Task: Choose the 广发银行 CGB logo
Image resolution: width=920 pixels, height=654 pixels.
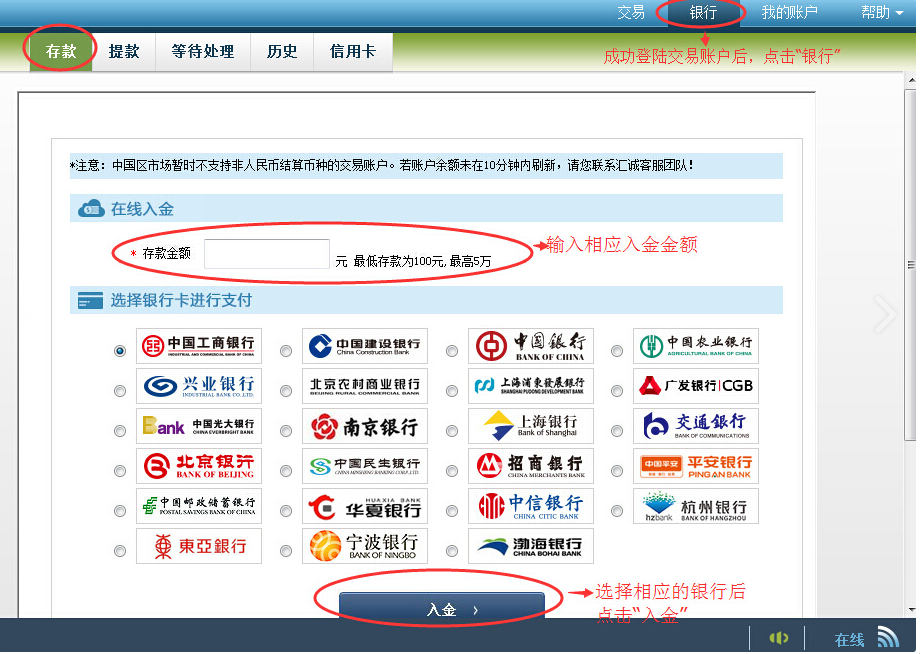Action: (x=696, y=387)
